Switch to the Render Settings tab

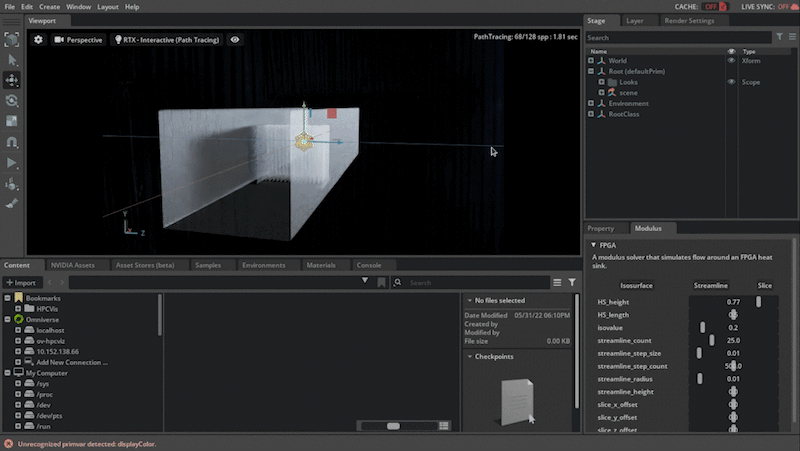pyautogui.click(x=690, y=20)
